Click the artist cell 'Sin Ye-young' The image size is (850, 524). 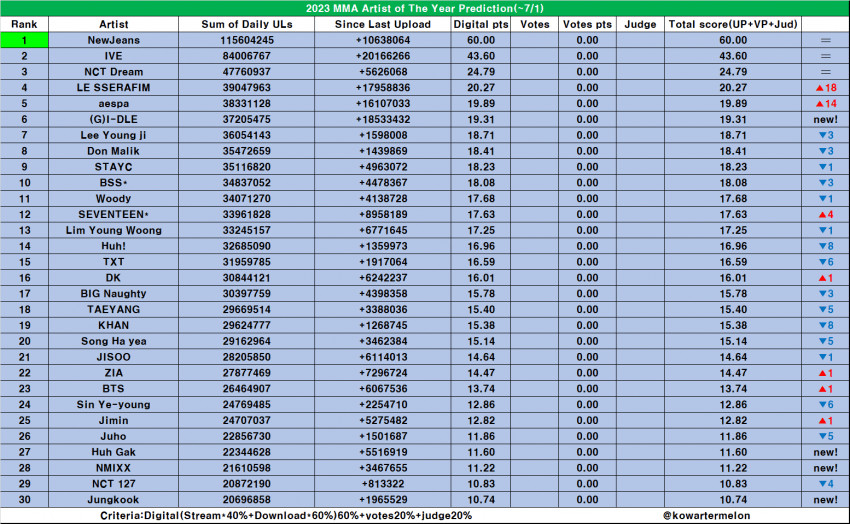[113, 404]
